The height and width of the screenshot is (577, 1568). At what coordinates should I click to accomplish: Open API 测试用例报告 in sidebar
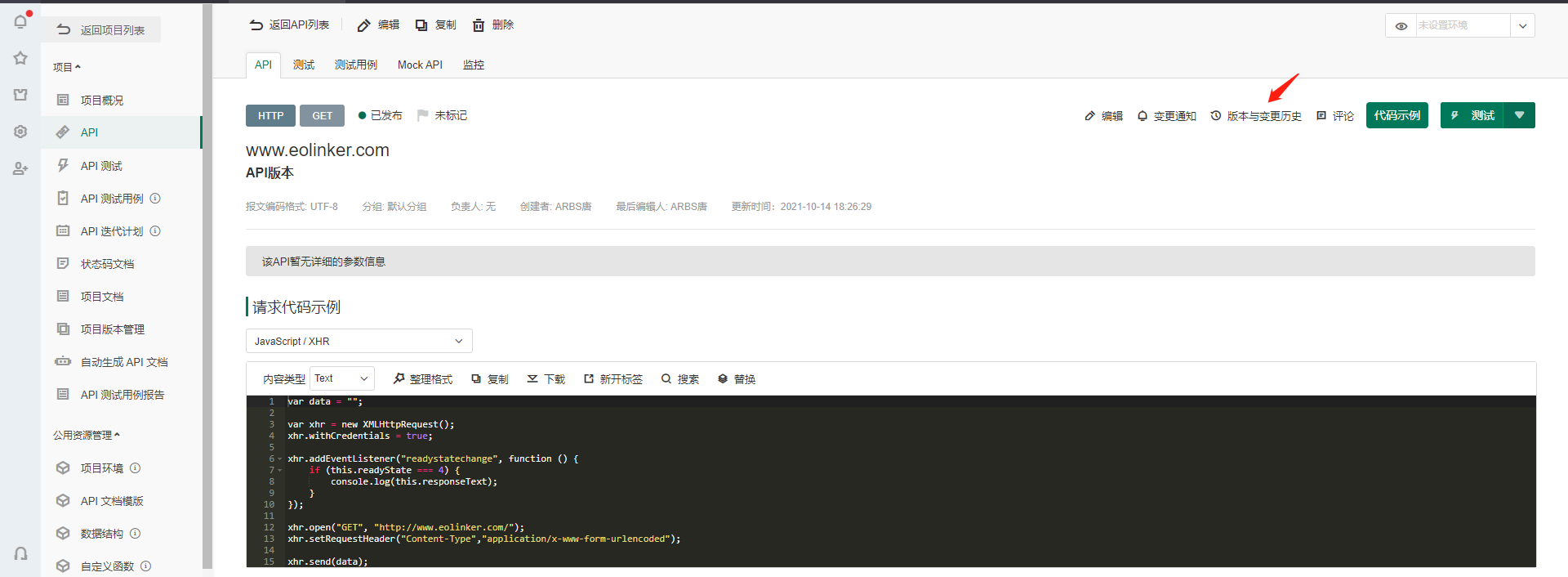click(121, 394)
